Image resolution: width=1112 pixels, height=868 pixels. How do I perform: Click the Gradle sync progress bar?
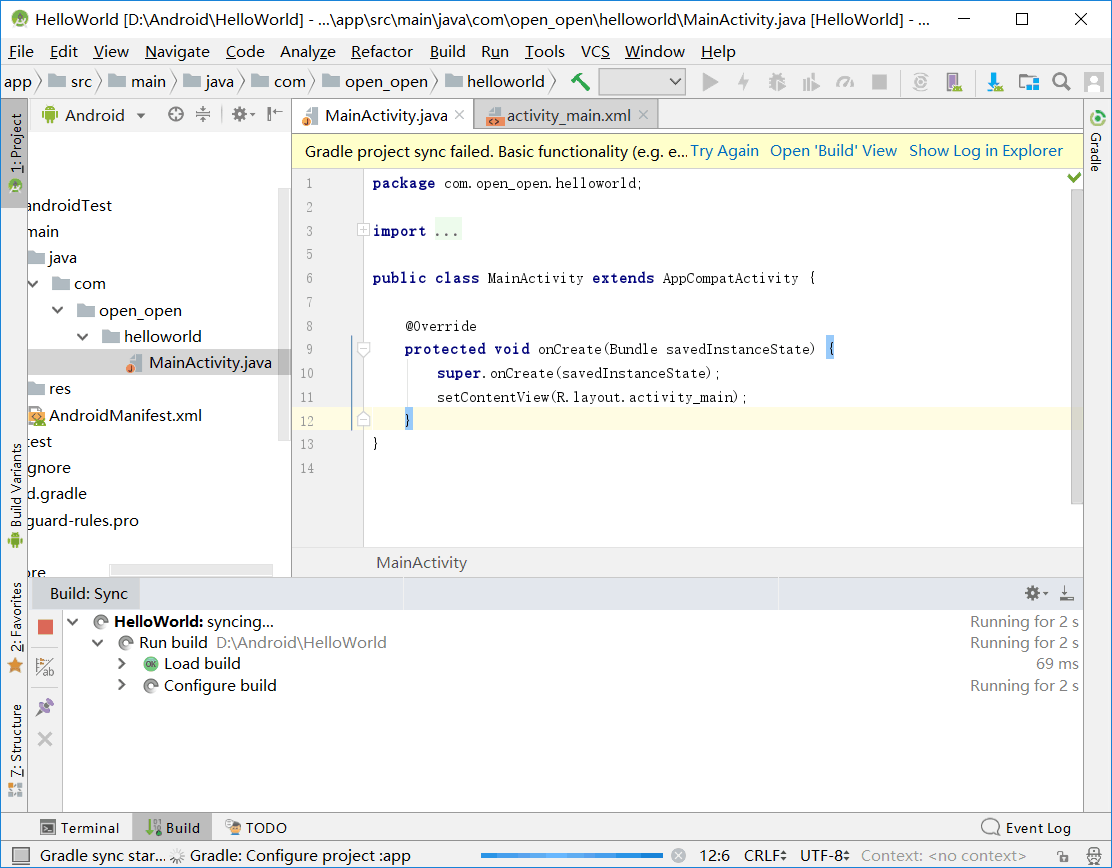pyautogui.click(x=572, y=856)
